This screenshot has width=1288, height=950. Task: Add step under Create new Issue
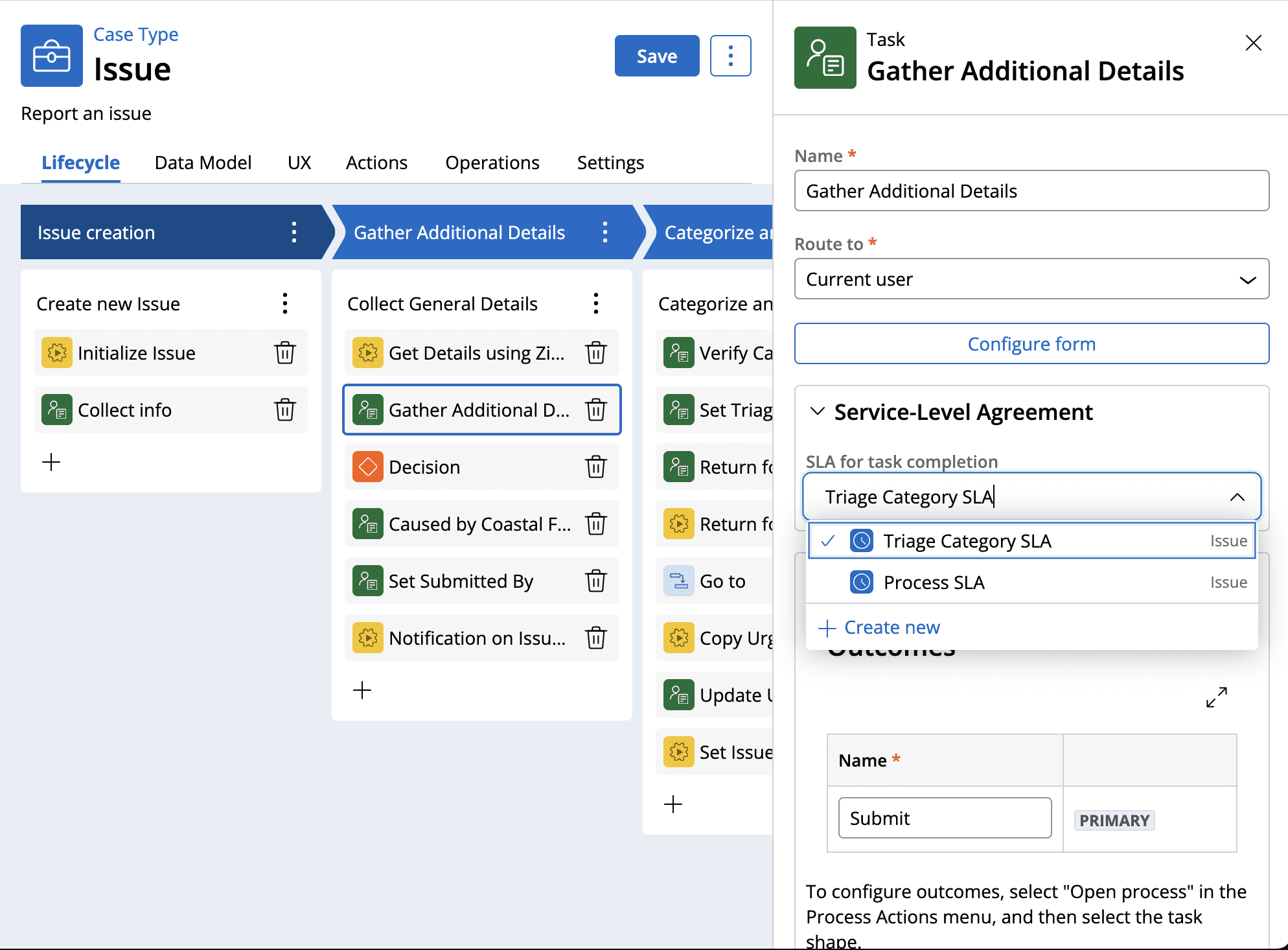pyautogui.click(x=51, y=462)
